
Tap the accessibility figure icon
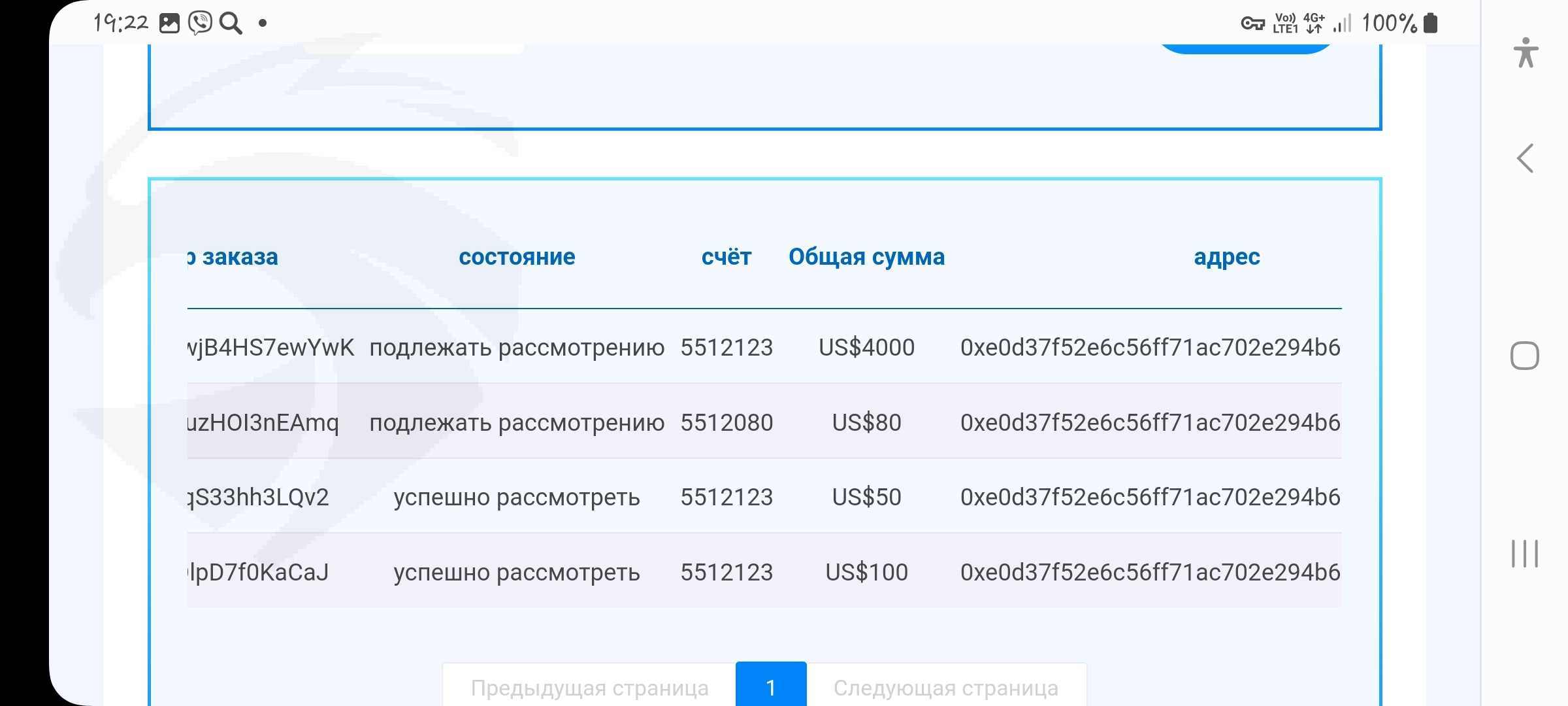coord(1526,52)
